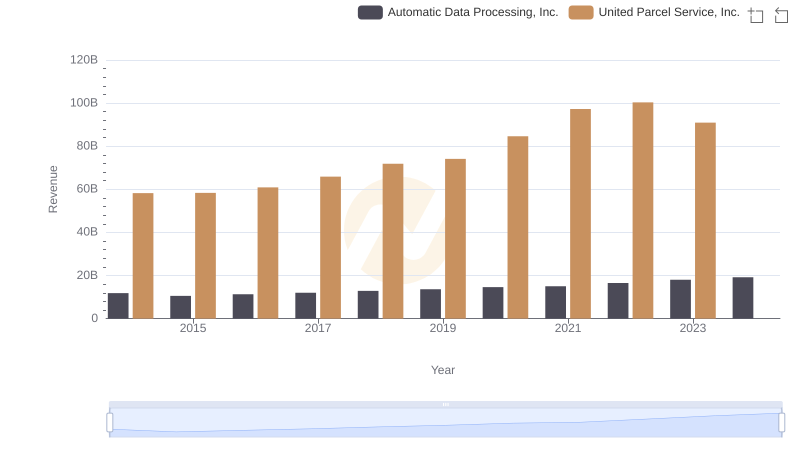The width and height of the screenshot is (800, 461).
Task: Select the last ADP bar for 2024
Action: point(743,297)
